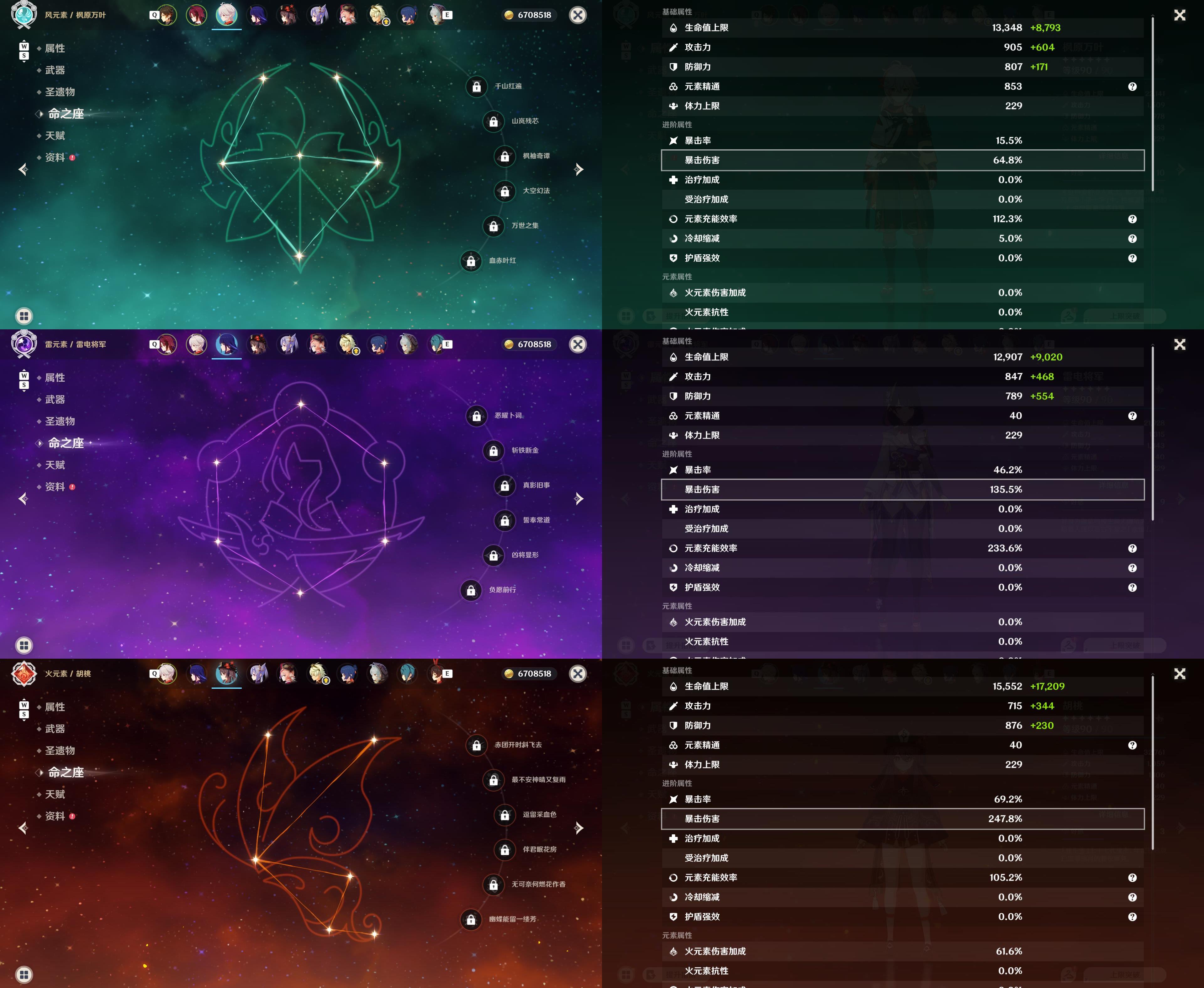Switch to 属性 tab on 枫原万叶 screen

click(x=55, y=48)
